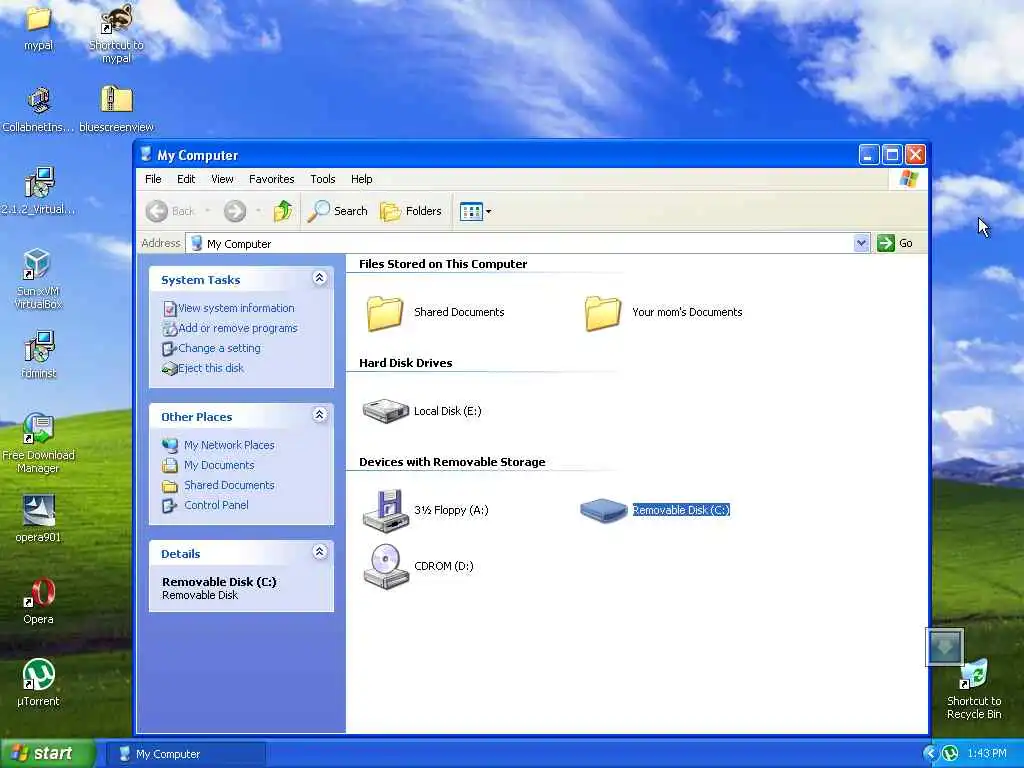Select Your mom's Documents folder icon
Image resolution: width=1024 pixels, height=768 pixels.
603,312
